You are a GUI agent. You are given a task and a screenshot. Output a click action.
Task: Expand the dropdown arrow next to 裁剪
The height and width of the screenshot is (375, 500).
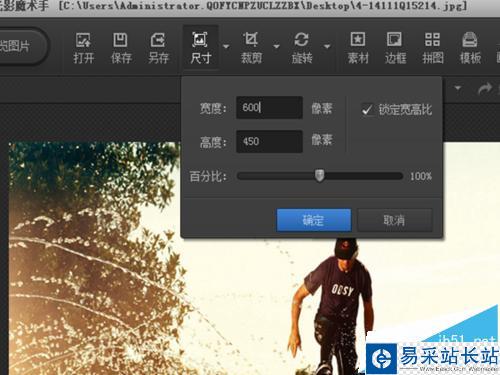pyautogui.click(x=276, y=46)
